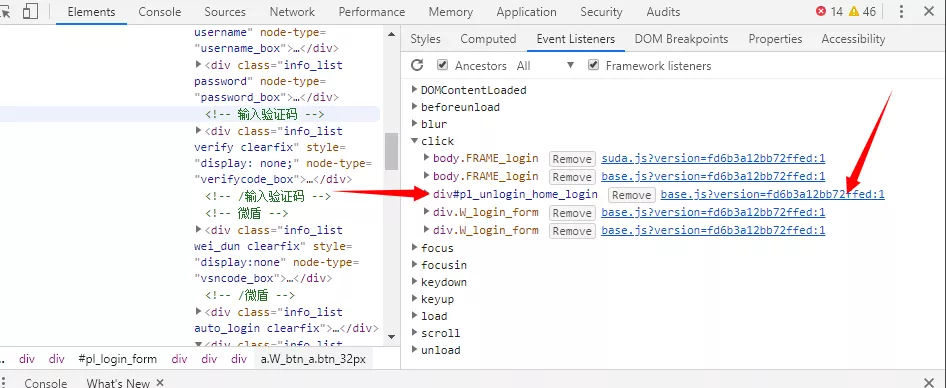Toggle the device toolbar icon
Viewport: 946px width, 388px height.
pos(31,11)
